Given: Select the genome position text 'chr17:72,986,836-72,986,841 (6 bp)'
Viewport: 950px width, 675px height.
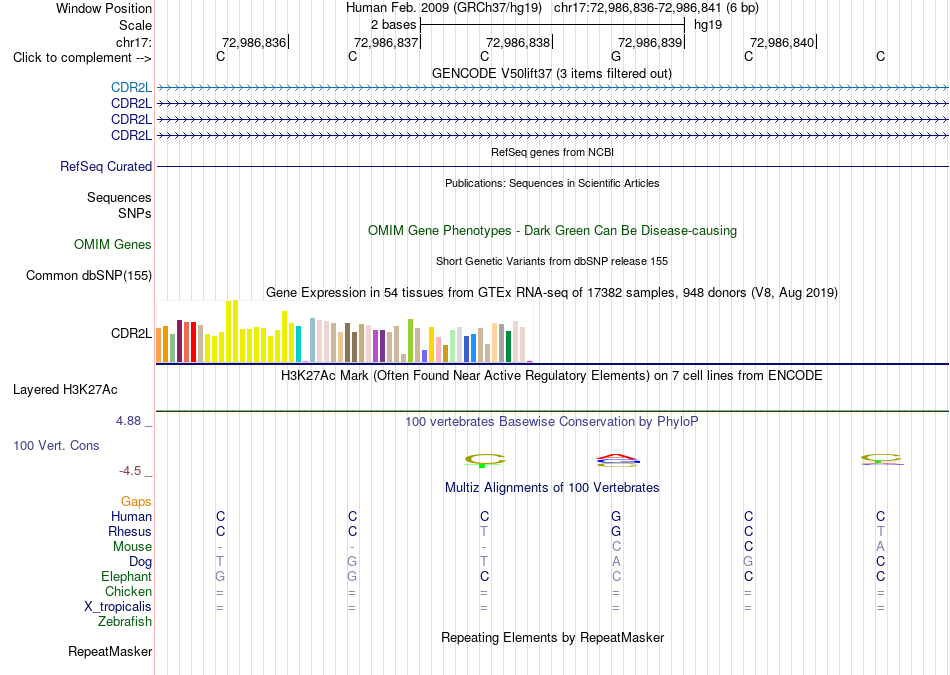Looking at the screenshot, I should 656,8.
